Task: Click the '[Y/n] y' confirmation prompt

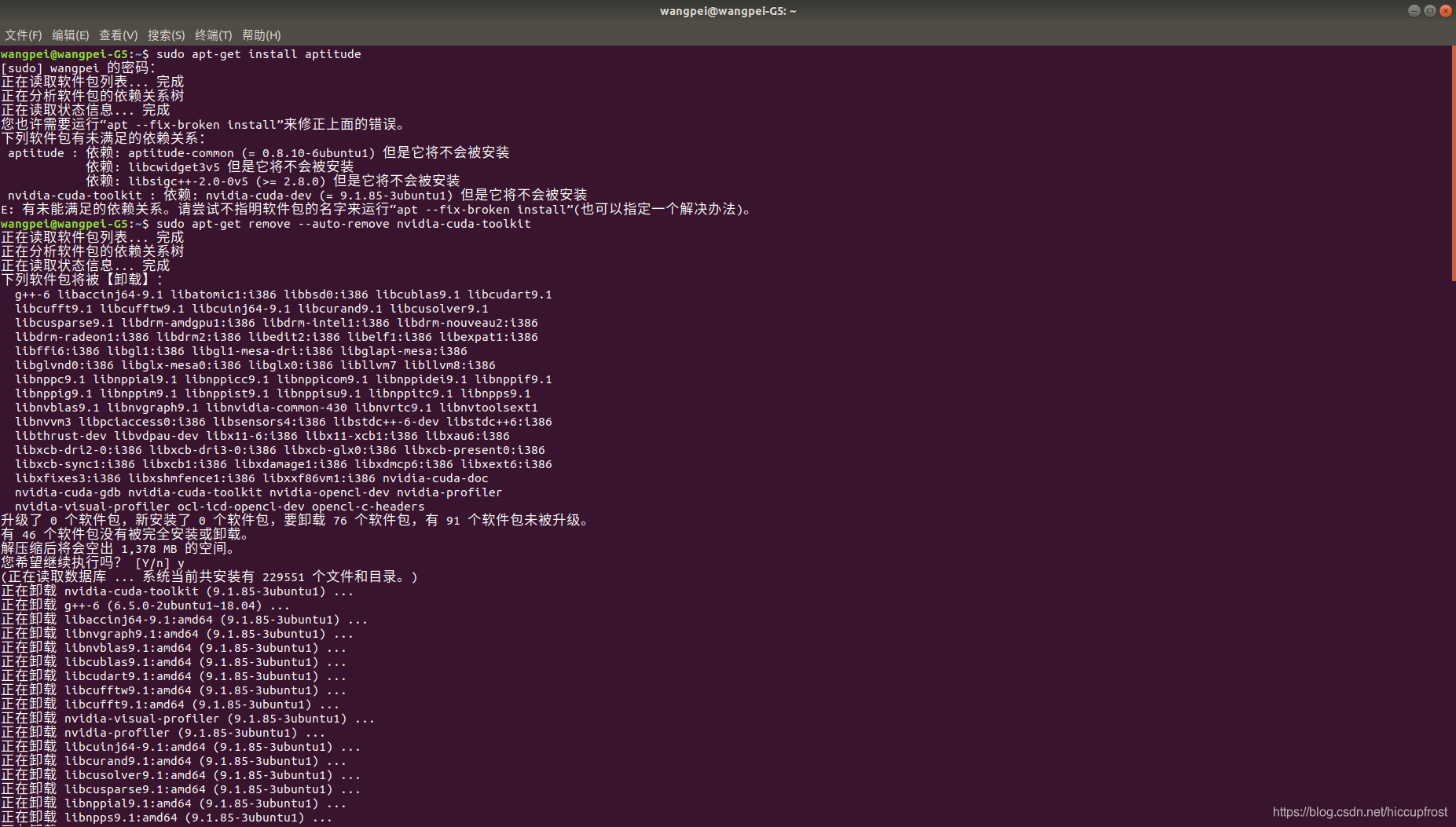Action: (x=93, y=563)
